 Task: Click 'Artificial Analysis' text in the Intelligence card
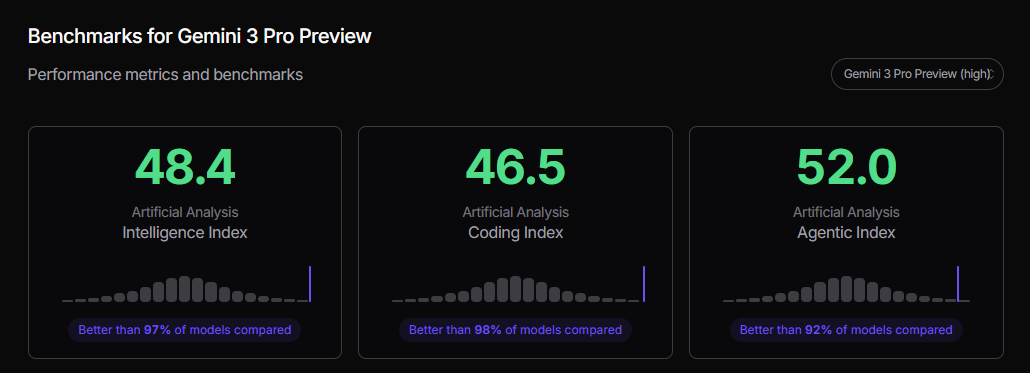[x=185, y=212]
